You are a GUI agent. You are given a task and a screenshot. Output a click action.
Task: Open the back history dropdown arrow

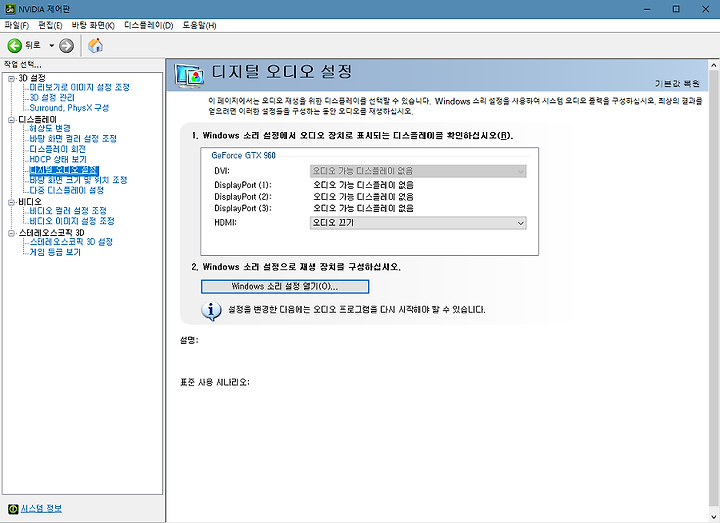tap(51, 45)
